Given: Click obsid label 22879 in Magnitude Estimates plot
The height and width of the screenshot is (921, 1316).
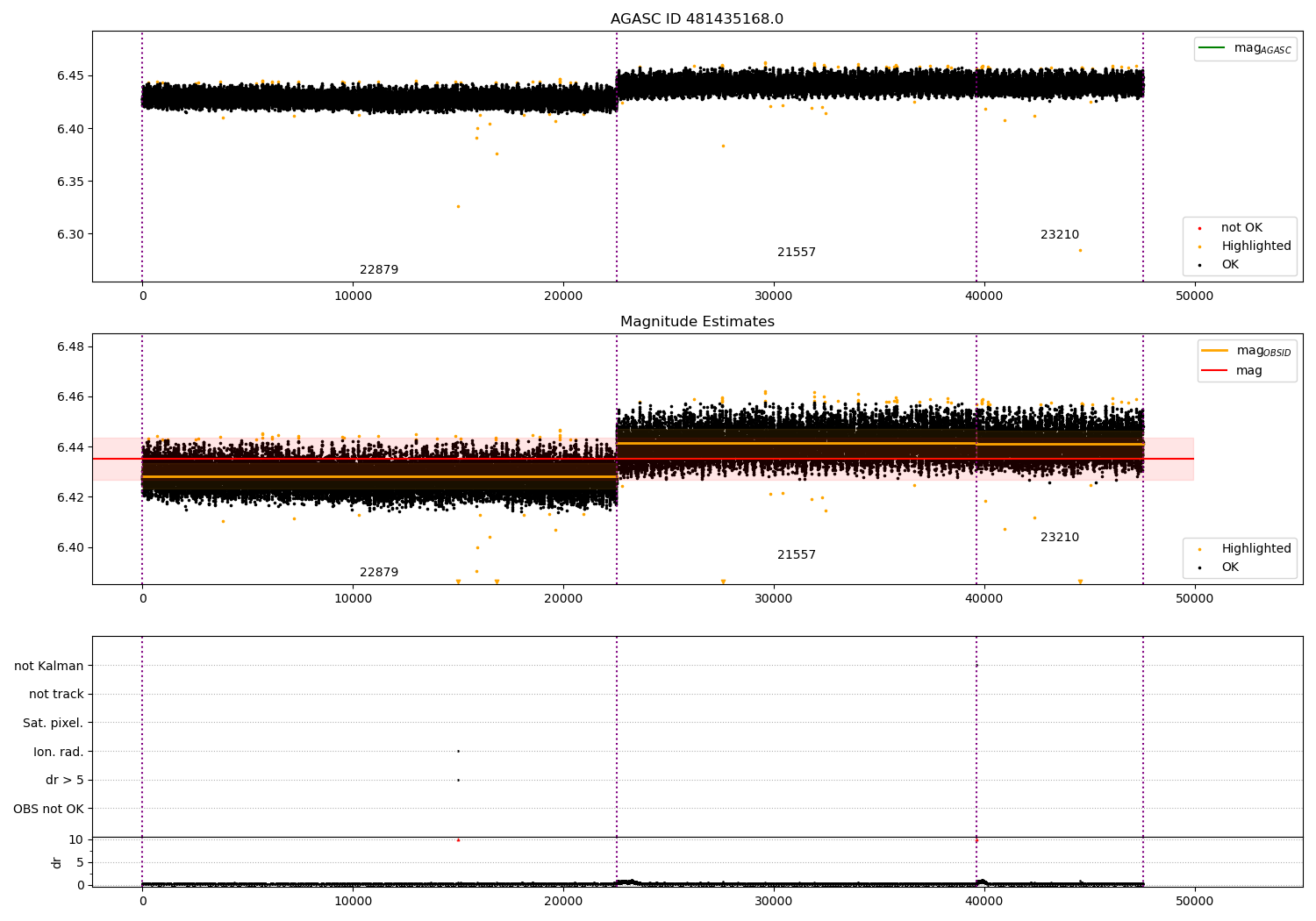Looking at the screenshot, I should 379,573.
